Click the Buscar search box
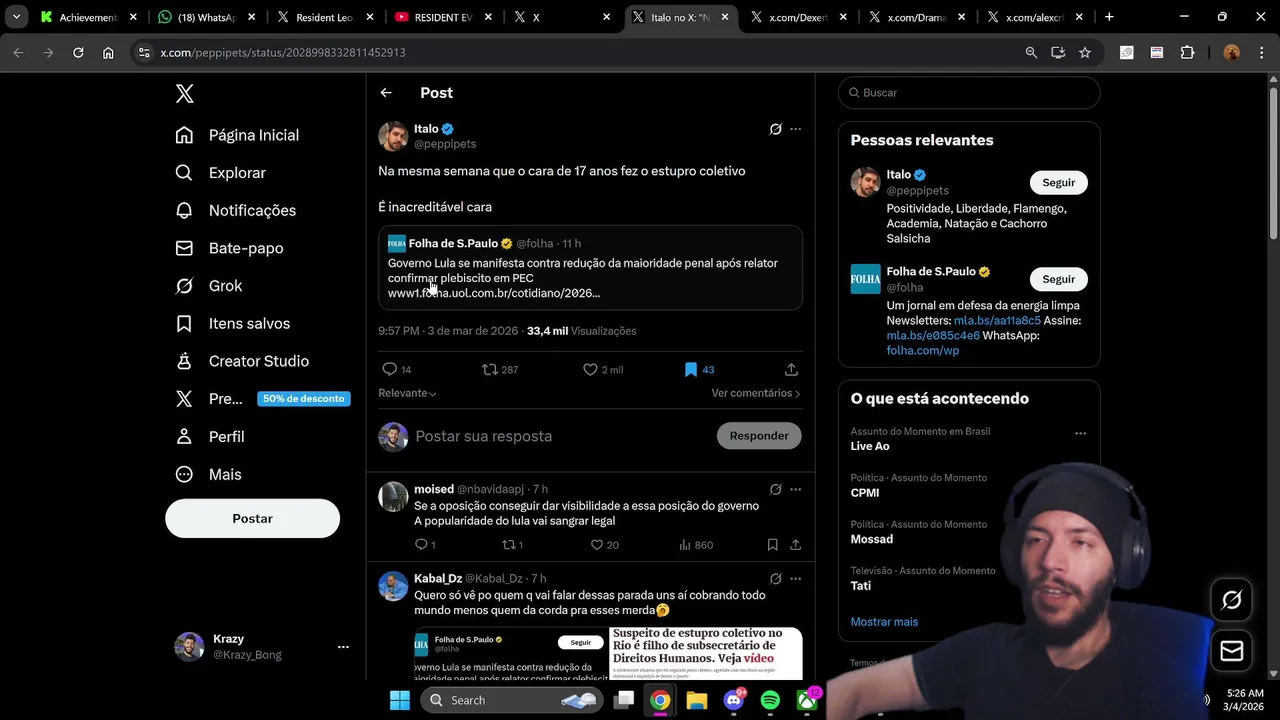This screenshot has width=1280, height=720. [969, 93]
